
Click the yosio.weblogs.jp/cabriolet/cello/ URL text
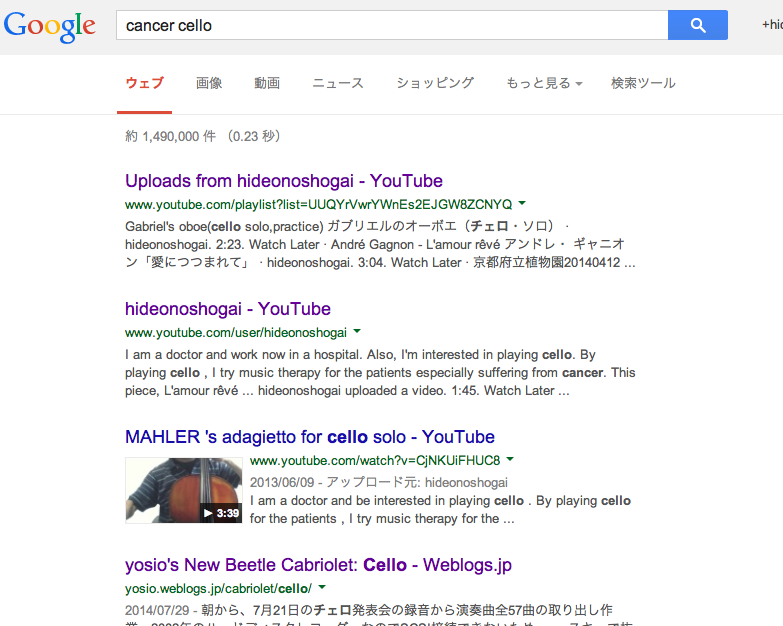coord(218,589)
